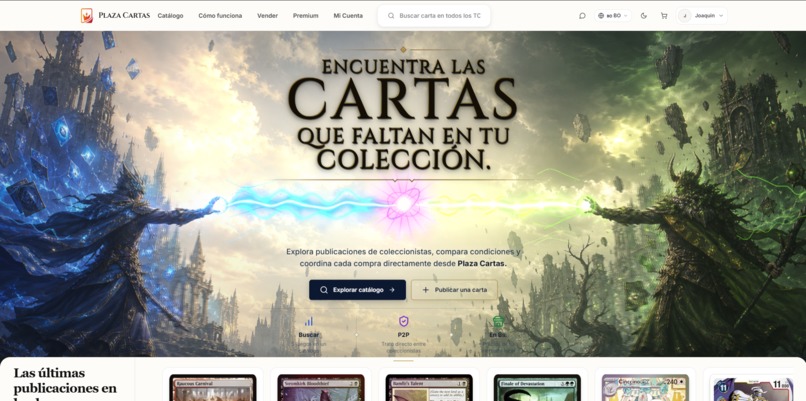Expand the Joaquin account menu
This screenshot has height=401, width=806.
tap(702, 16)
